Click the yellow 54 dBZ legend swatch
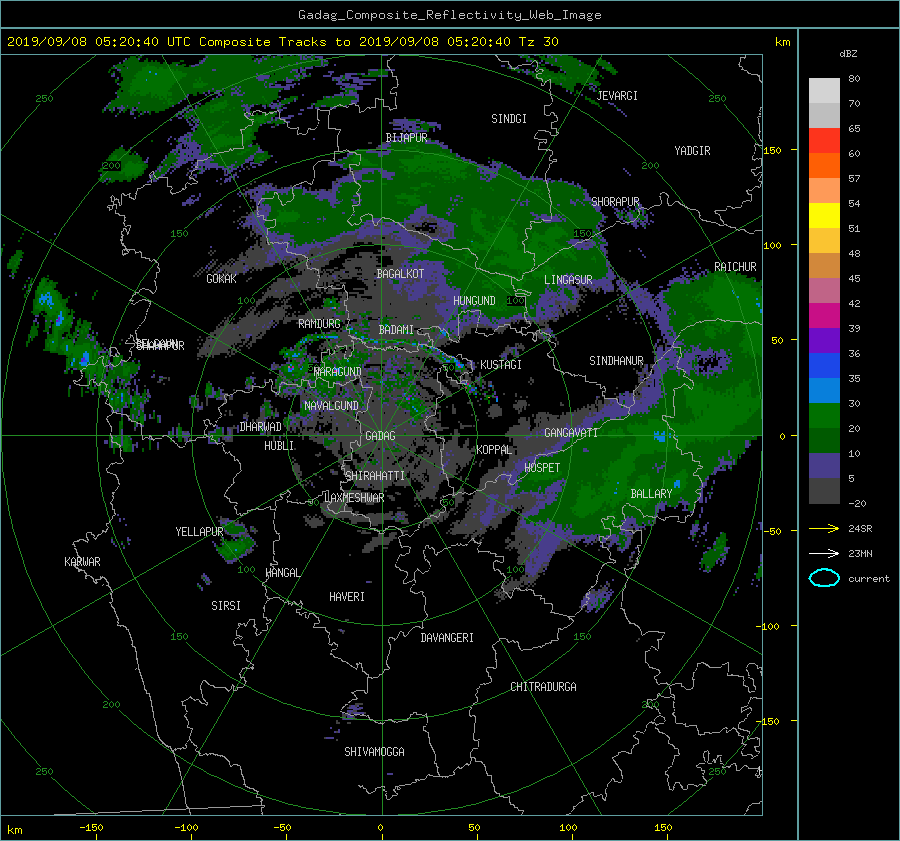This screenshot has height=841, width=900. click(824, 215)
